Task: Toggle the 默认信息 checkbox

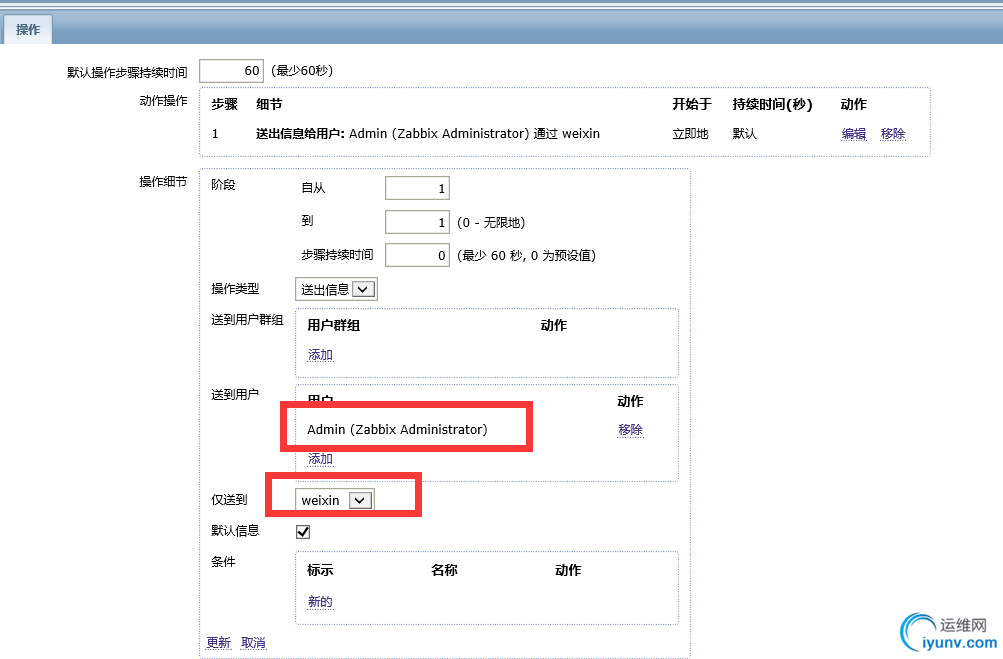Action: [303, 532]
